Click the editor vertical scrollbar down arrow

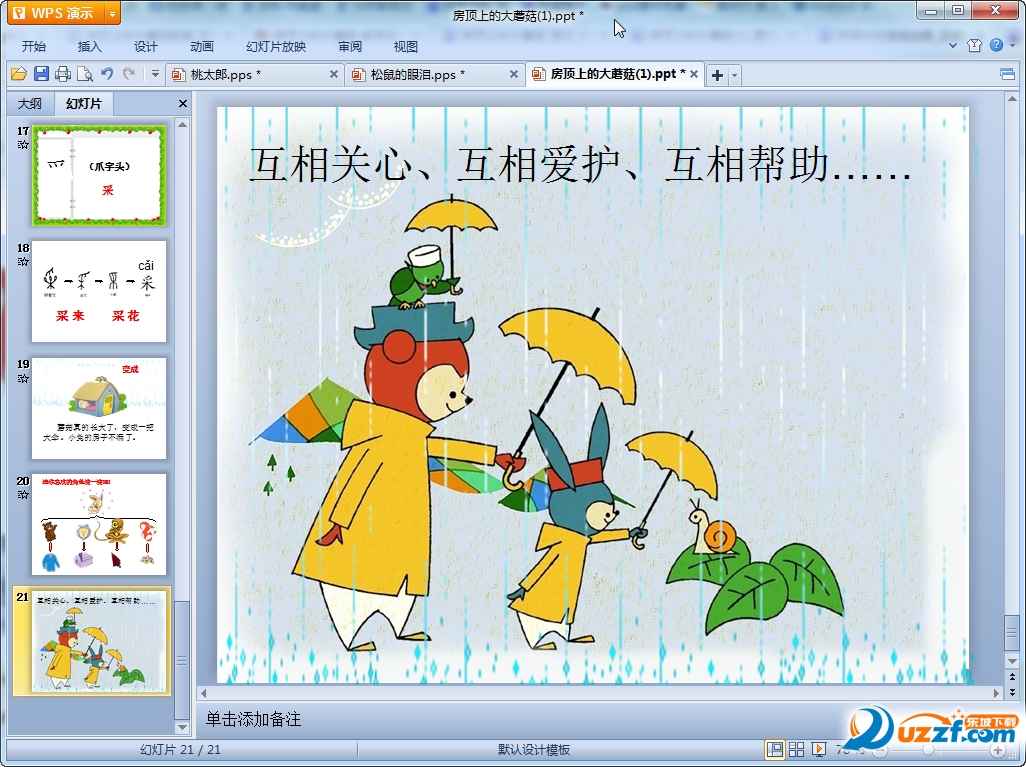(1012, 661)
